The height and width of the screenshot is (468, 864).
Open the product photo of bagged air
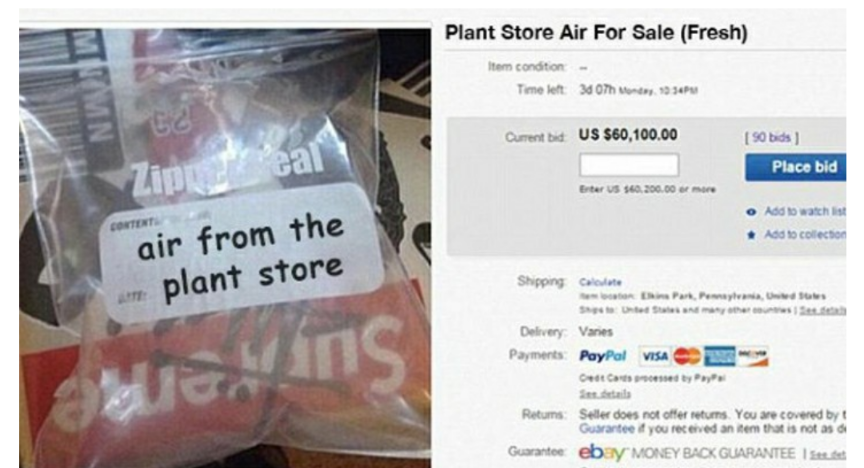click(225, 248)
